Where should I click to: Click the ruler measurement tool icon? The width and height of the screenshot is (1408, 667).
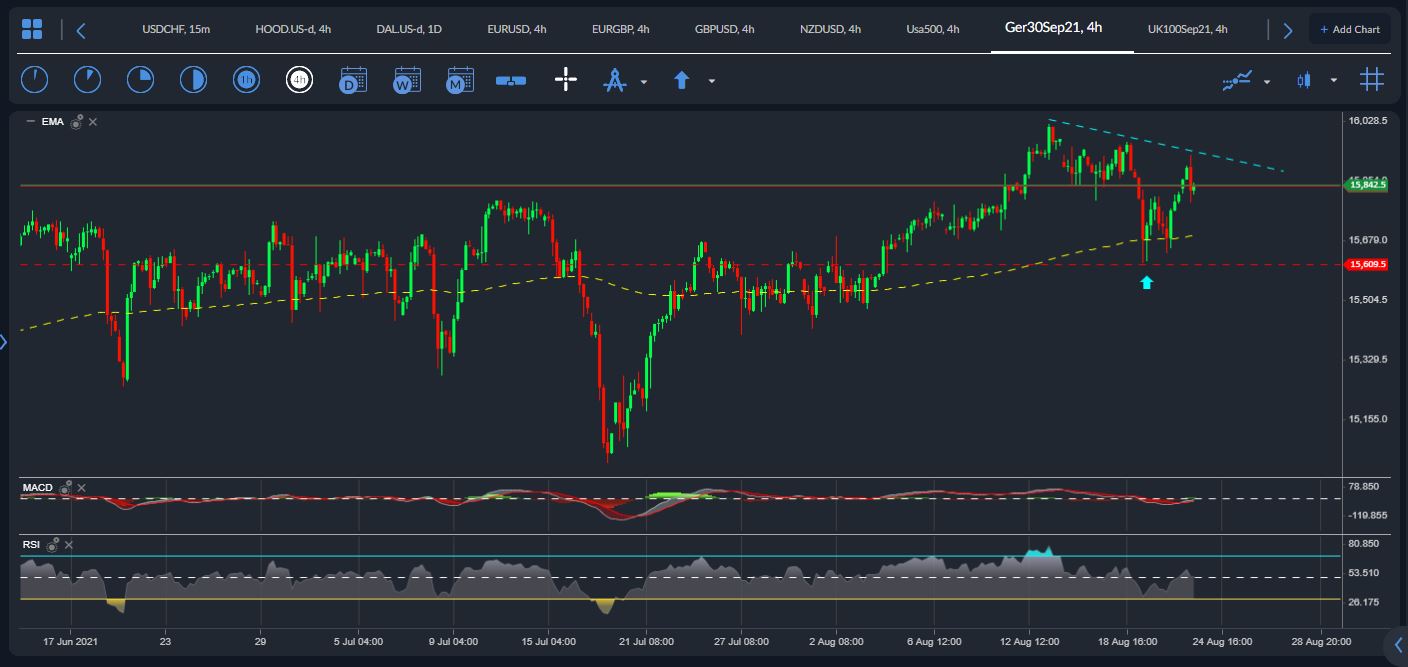511,80
